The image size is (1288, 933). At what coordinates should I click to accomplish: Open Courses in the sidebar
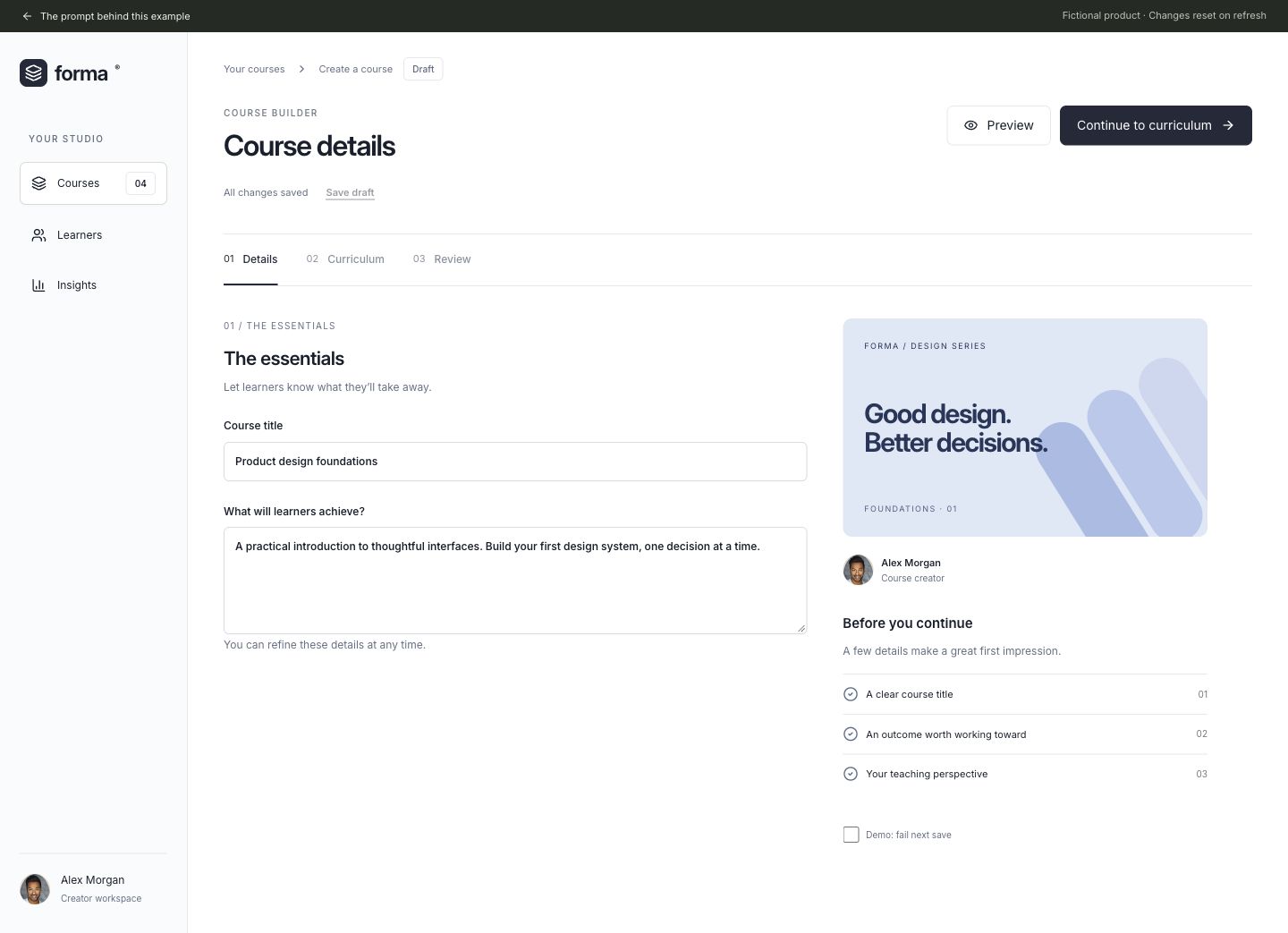[x=93, y=183]
